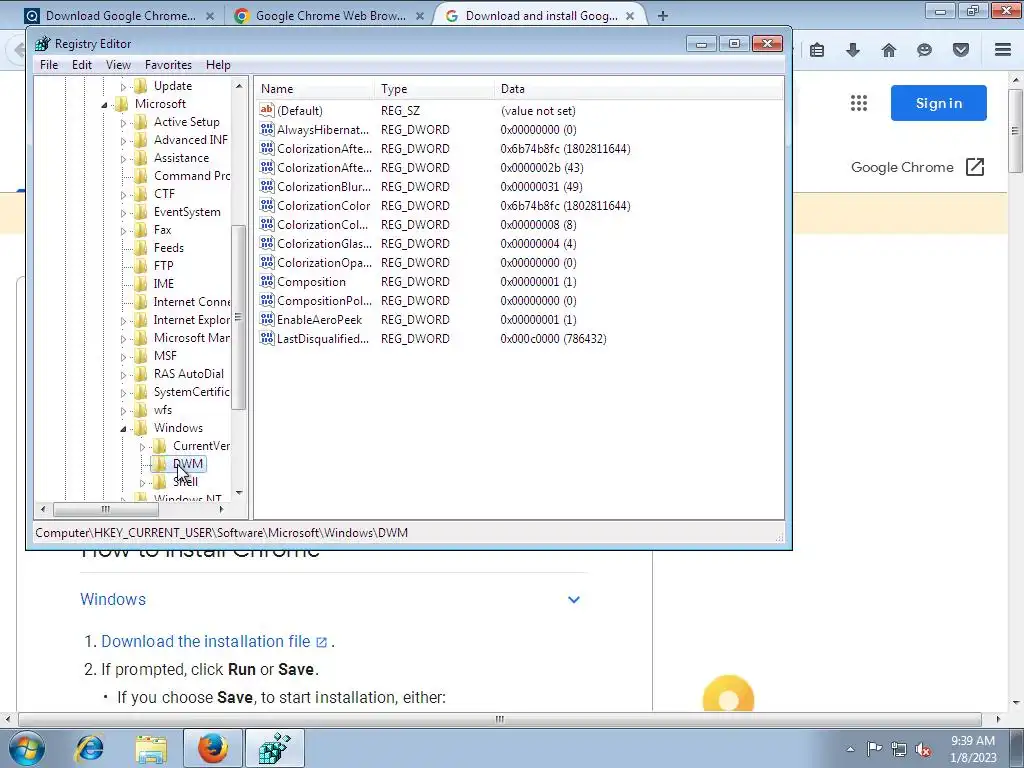
Task: Select the Composition value icon
Action: pyautogui.click(x=266, y=281)
